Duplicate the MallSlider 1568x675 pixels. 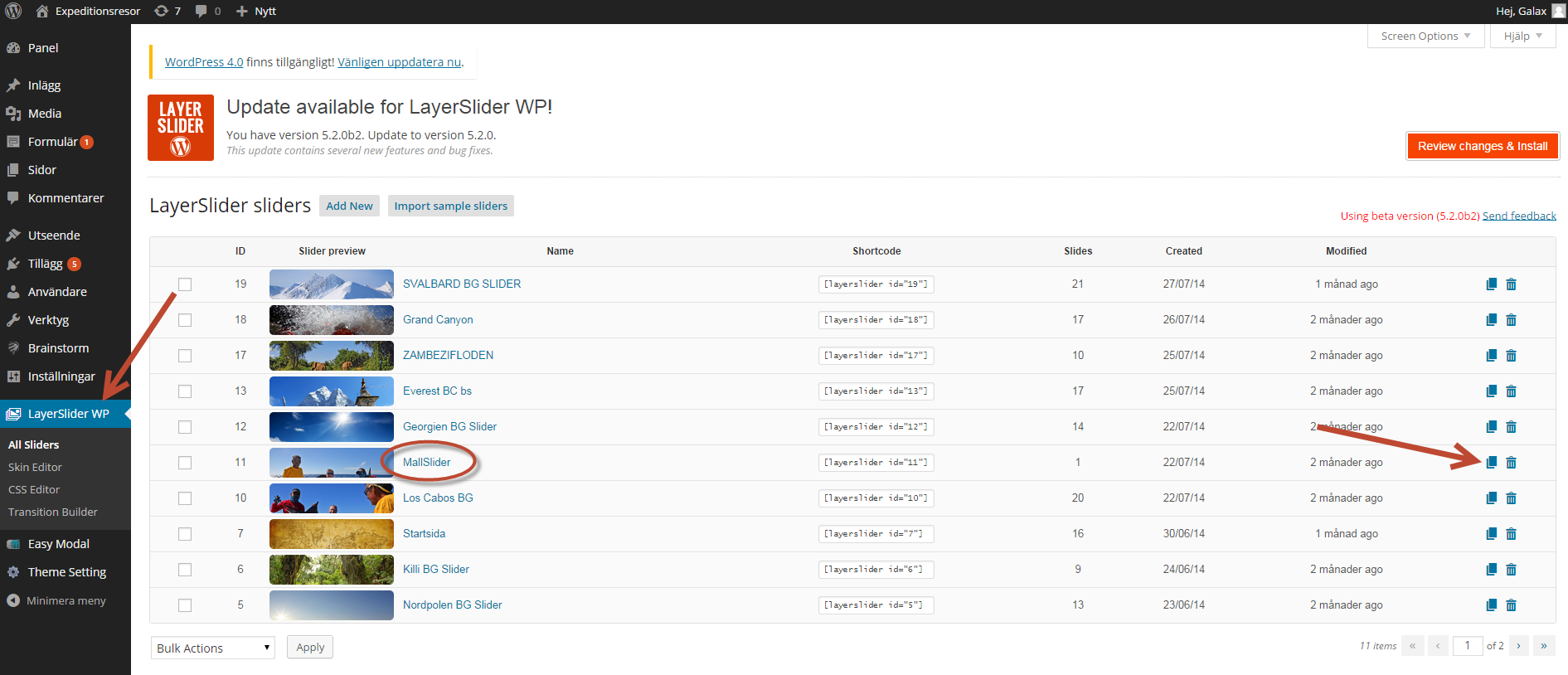click(1491, 463)
